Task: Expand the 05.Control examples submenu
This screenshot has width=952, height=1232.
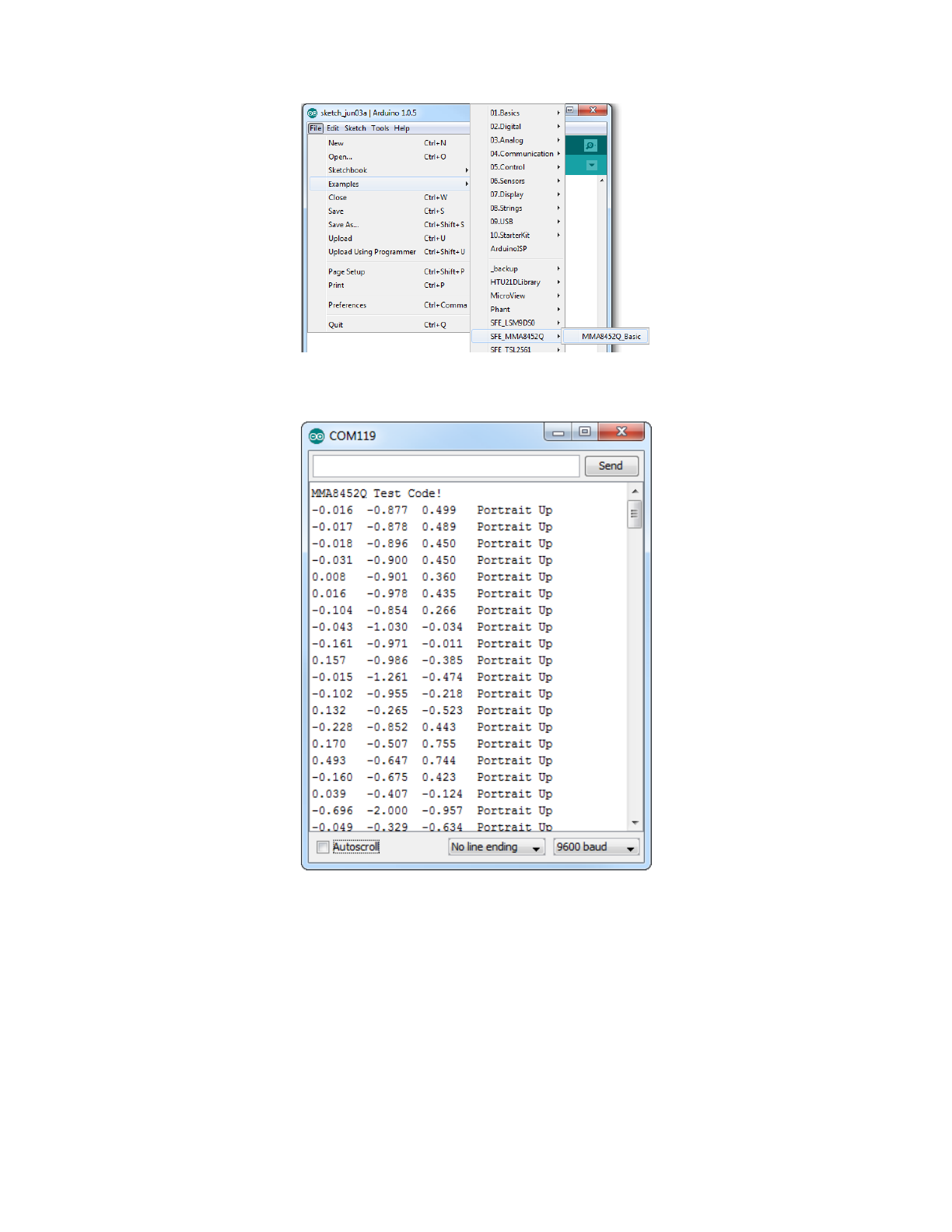Action: click(517, 167)
